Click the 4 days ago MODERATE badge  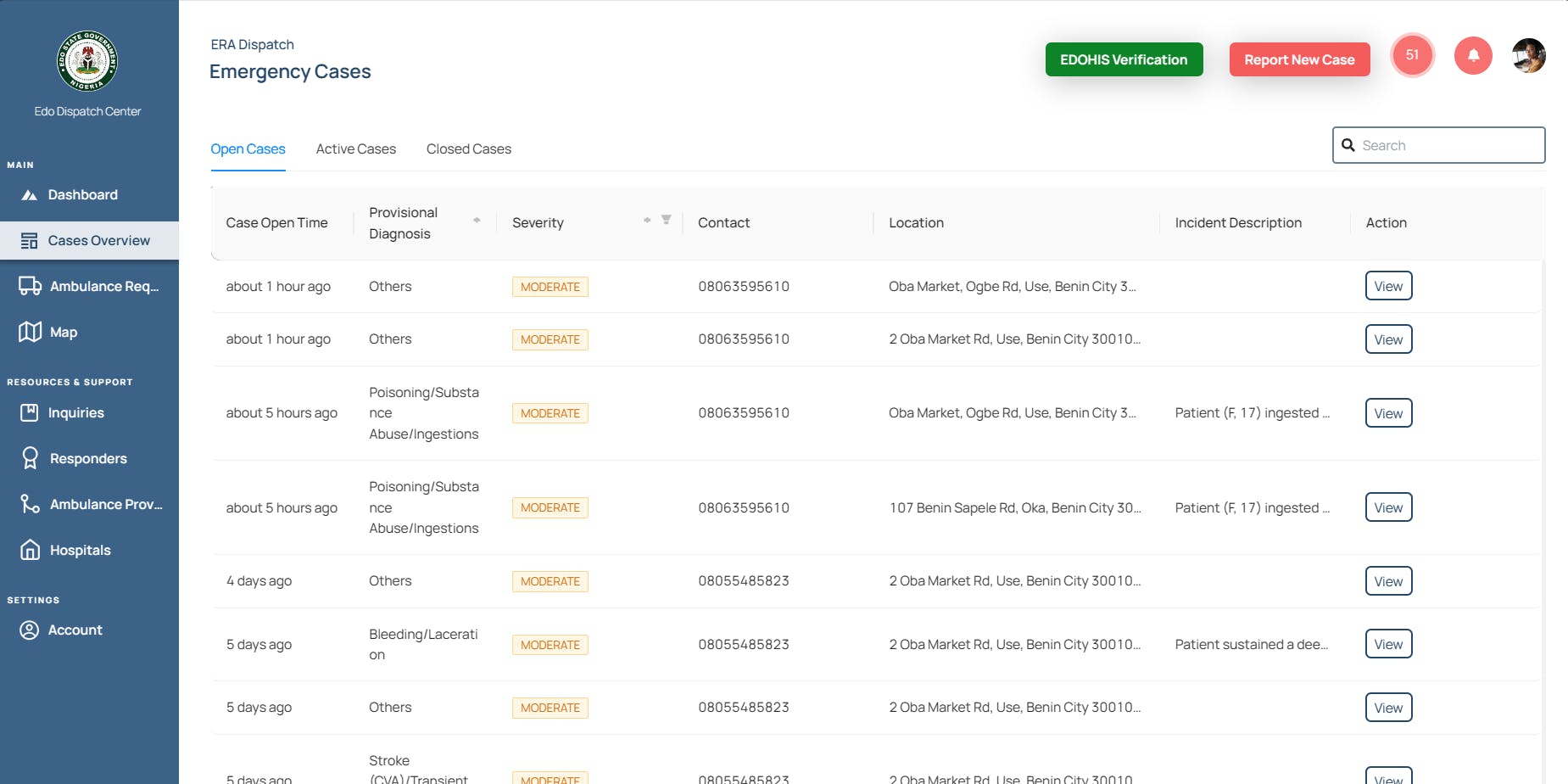[550, 581]
